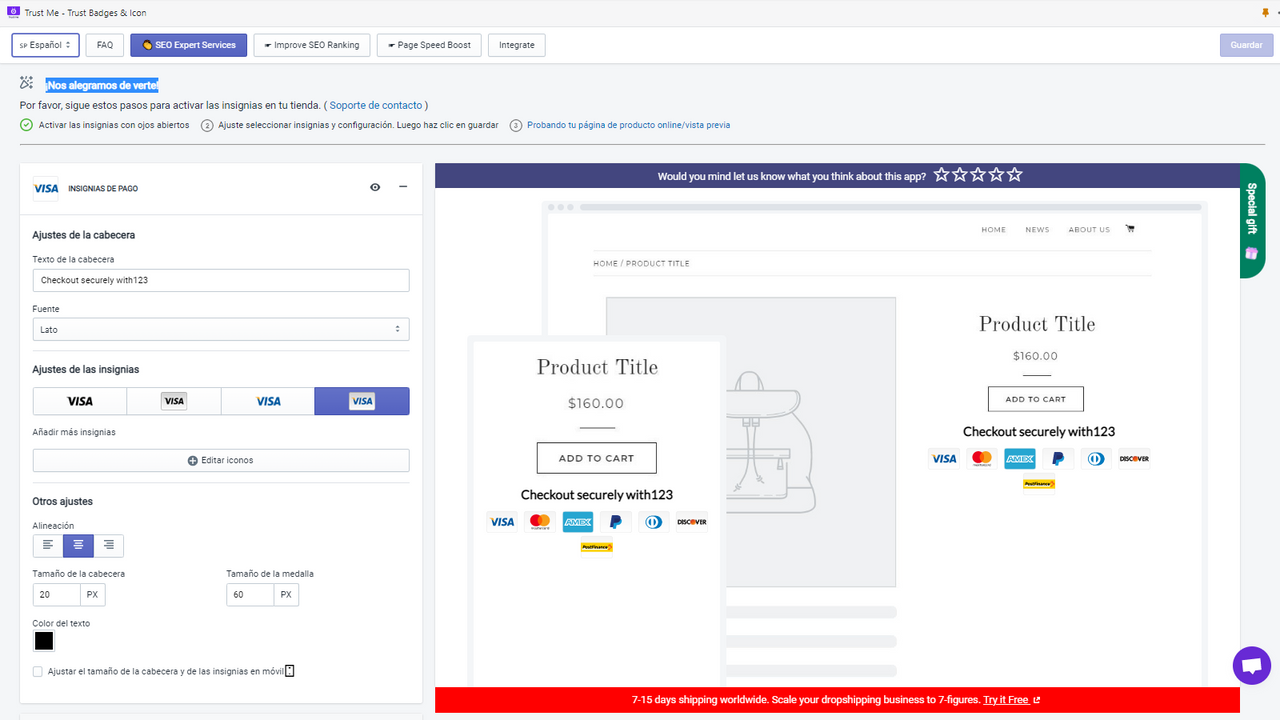Click the celebration icon beside welcome heading
The height and width of the screenshot is (720, 1280).
(x=27, y=84)
